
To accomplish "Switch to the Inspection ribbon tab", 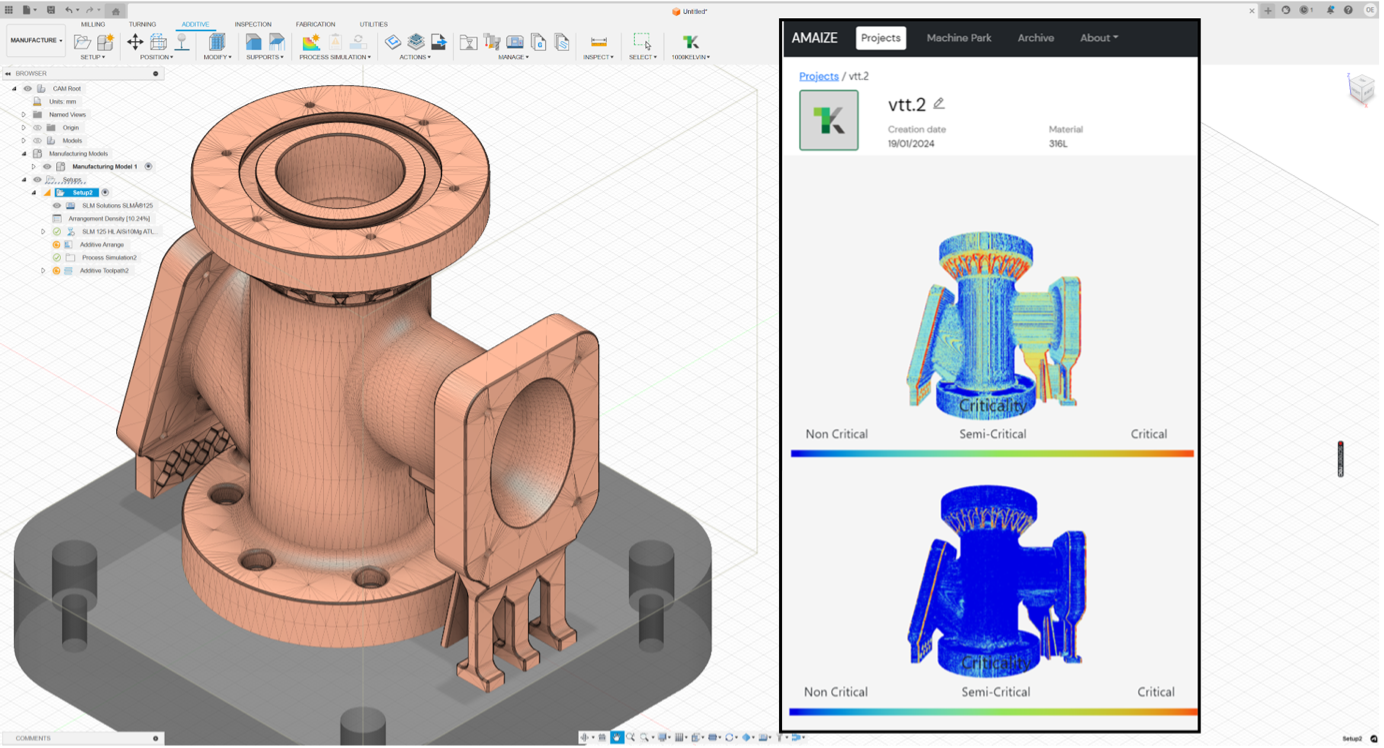I will (253, 24).
